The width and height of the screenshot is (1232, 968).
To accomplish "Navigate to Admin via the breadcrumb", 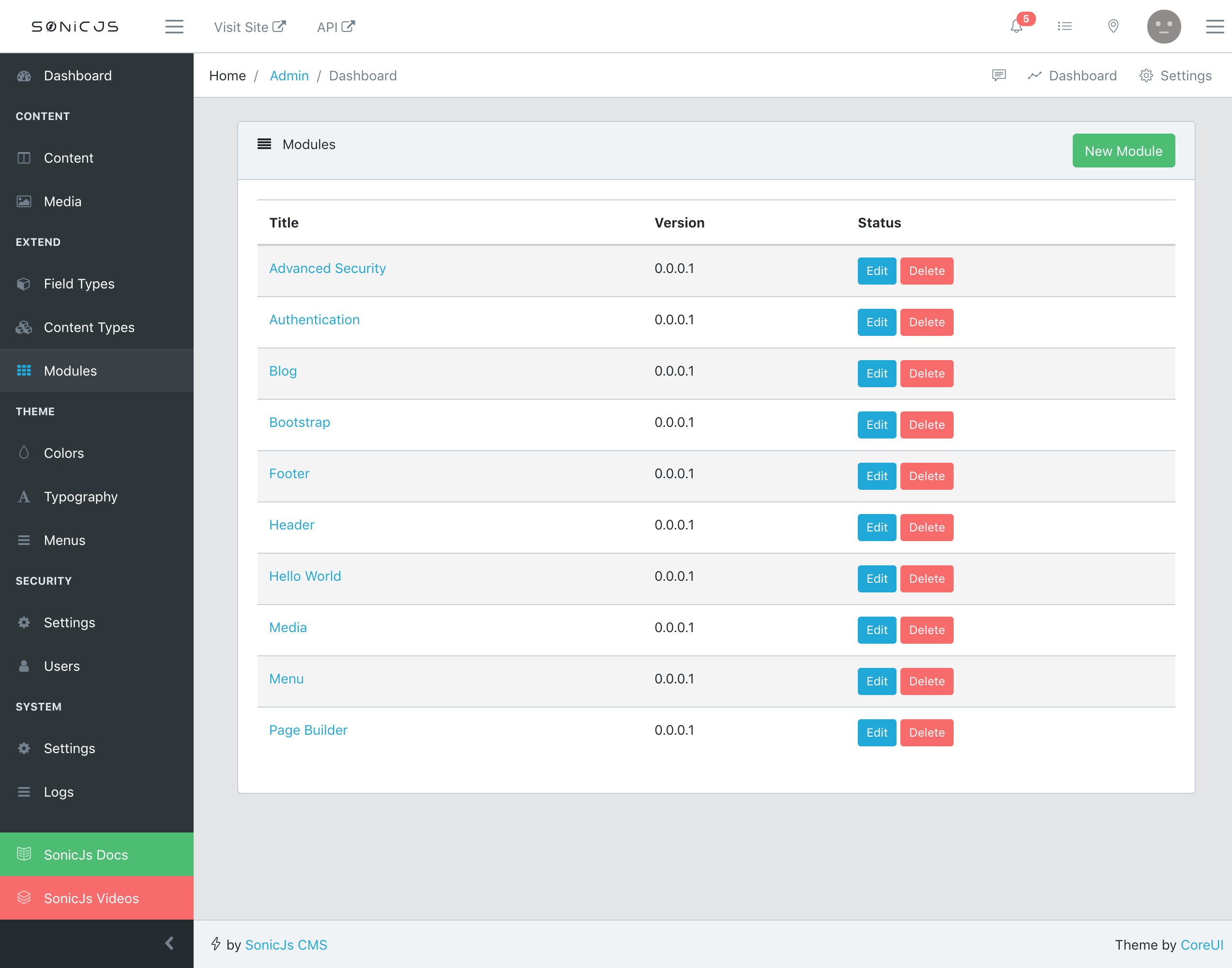I will [x=289, y=76].
